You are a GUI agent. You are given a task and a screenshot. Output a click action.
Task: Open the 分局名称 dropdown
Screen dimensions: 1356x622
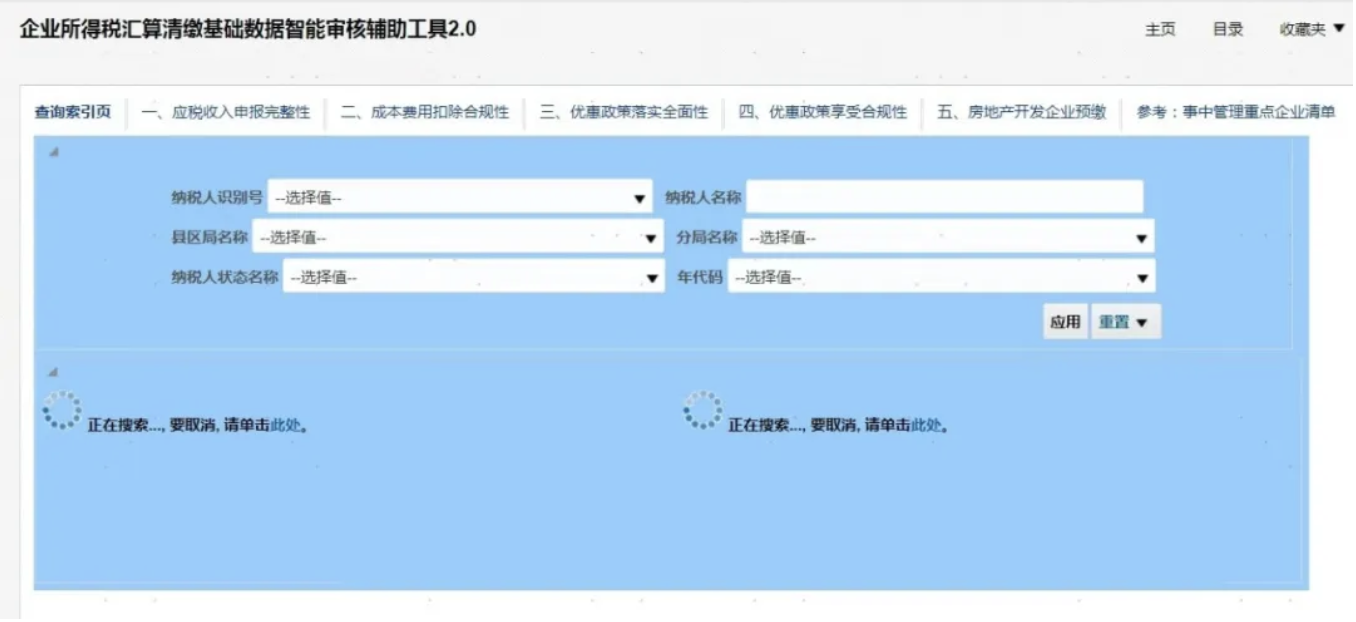[x=947, y=238]
